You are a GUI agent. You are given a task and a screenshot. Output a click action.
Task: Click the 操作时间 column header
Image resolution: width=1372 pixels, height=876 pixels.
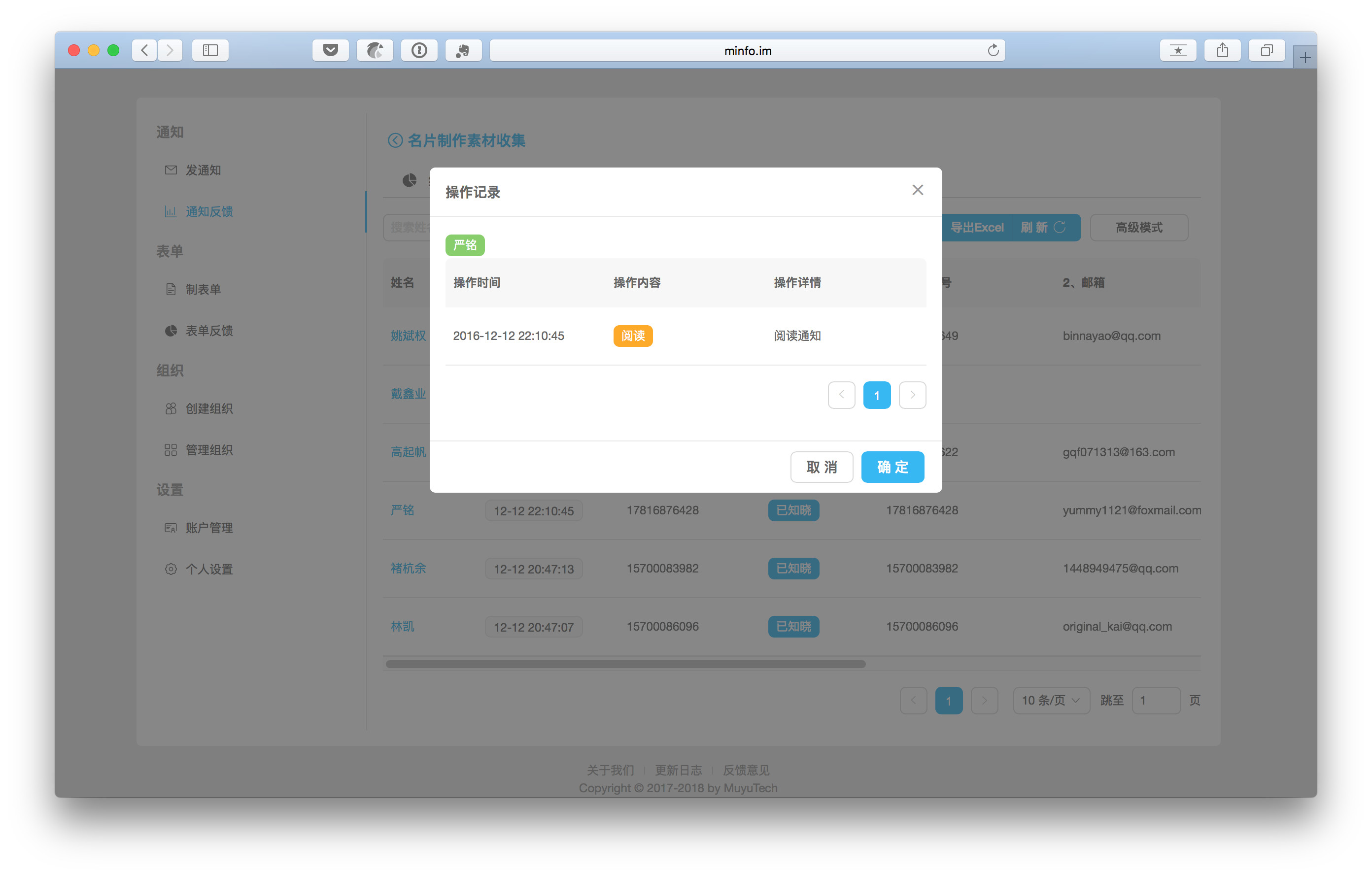coord(477,282)
